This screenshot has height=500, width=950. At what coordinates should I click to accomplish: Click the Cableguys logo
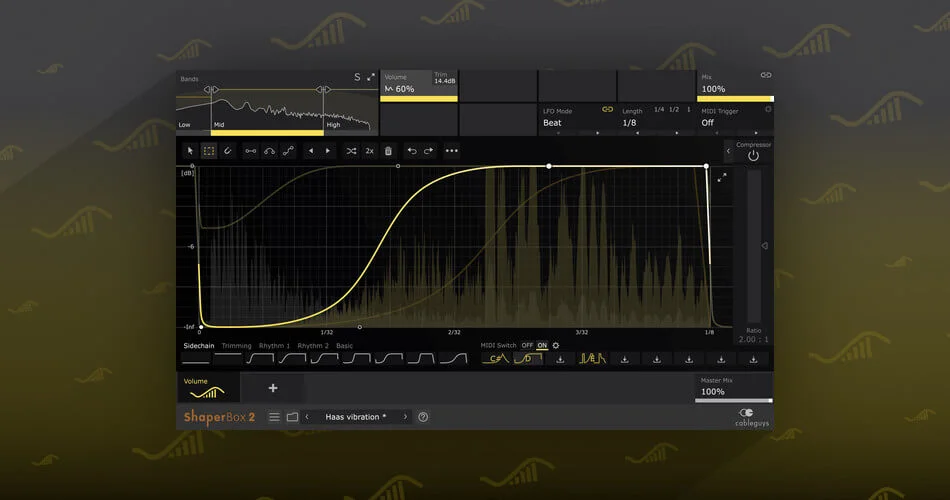752,418
